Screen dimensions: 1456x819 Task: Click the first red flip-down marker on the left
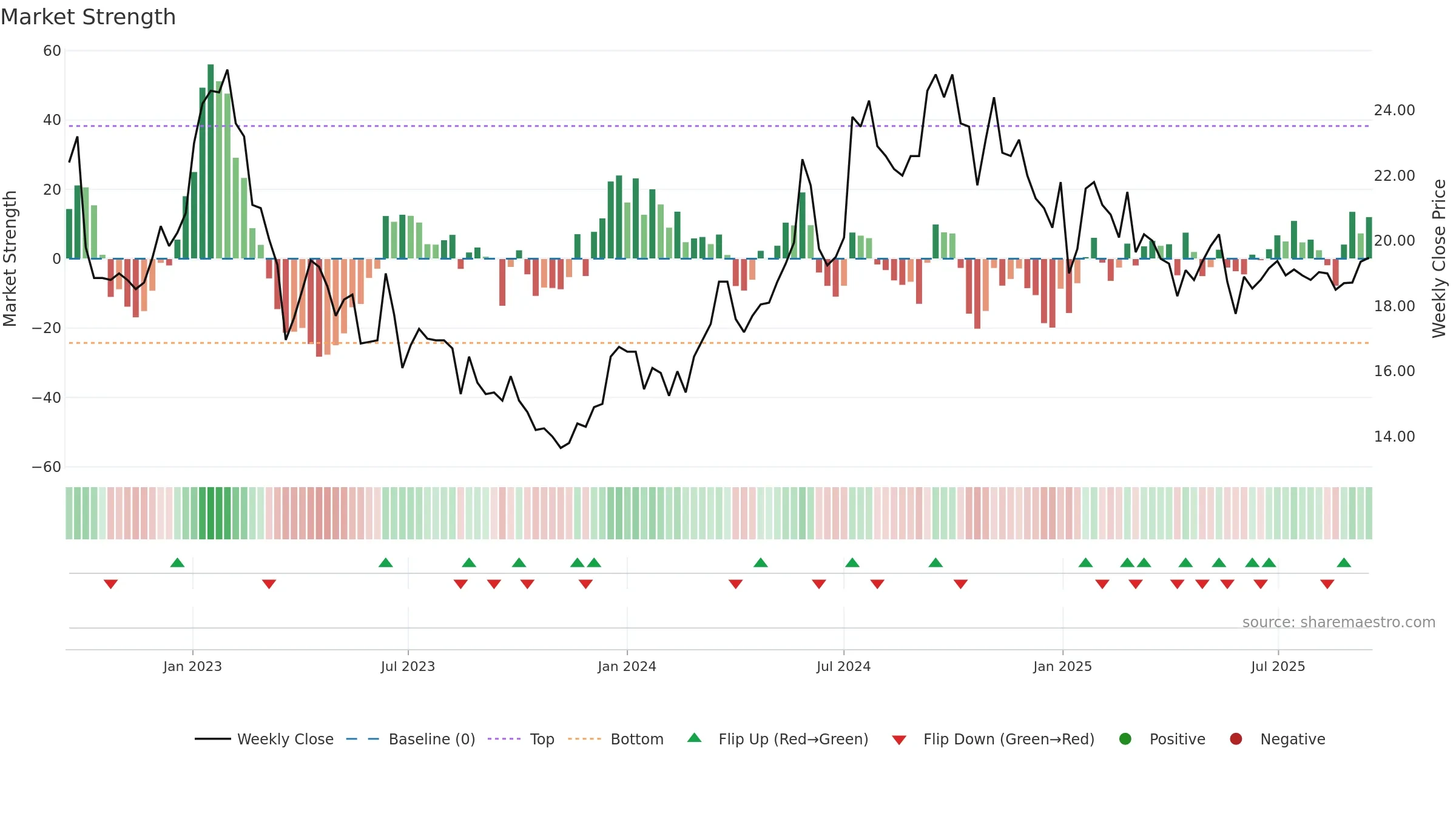(x=110, y=584)
